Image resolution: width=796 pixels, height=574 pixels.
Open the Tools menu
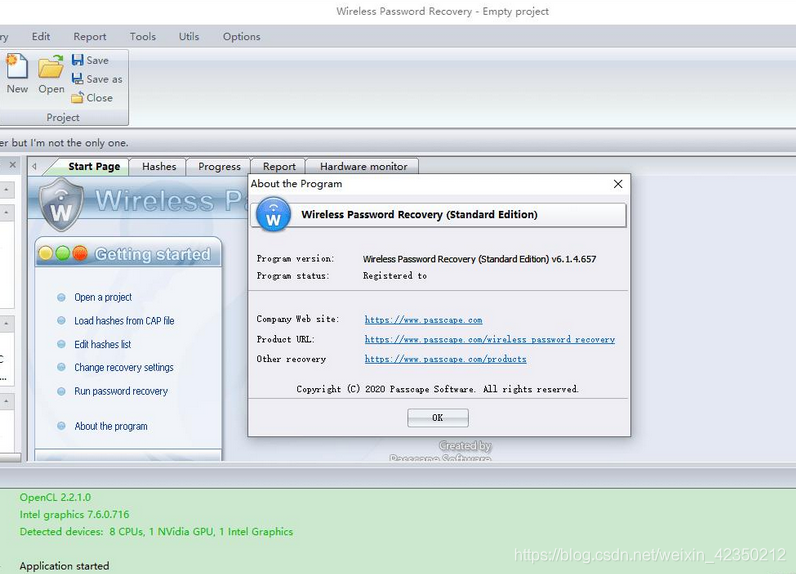pyautogui.click(x=143, y=37)
